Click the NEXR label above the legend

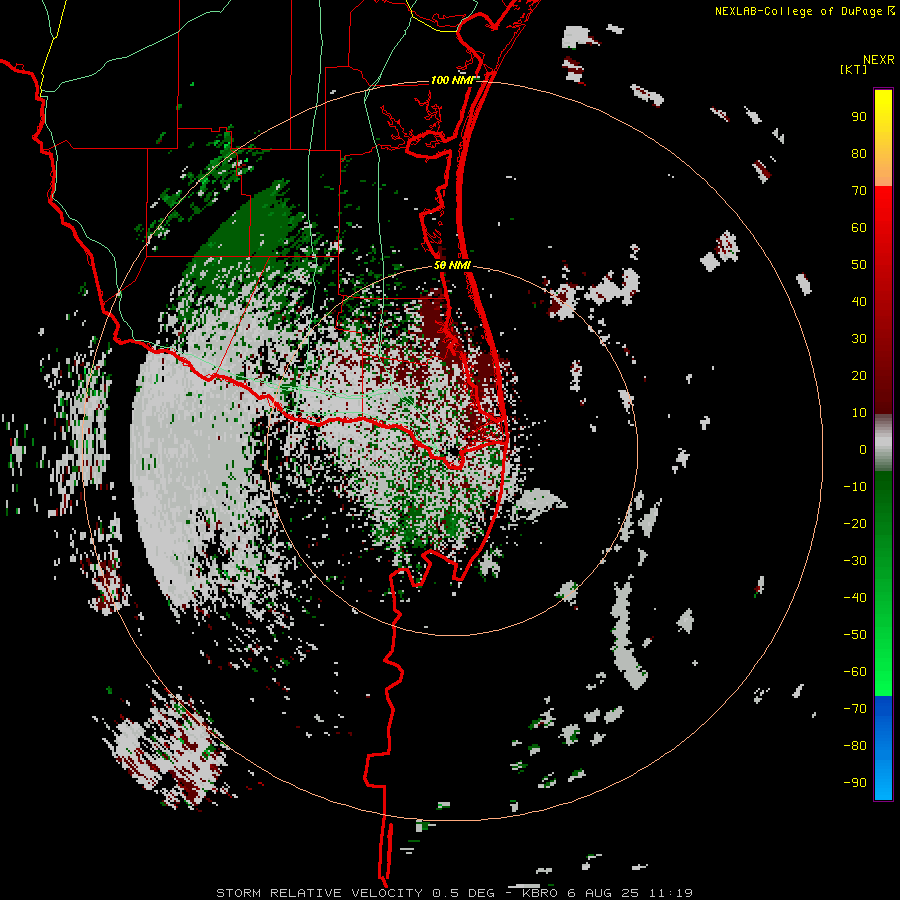click(879, 59)
